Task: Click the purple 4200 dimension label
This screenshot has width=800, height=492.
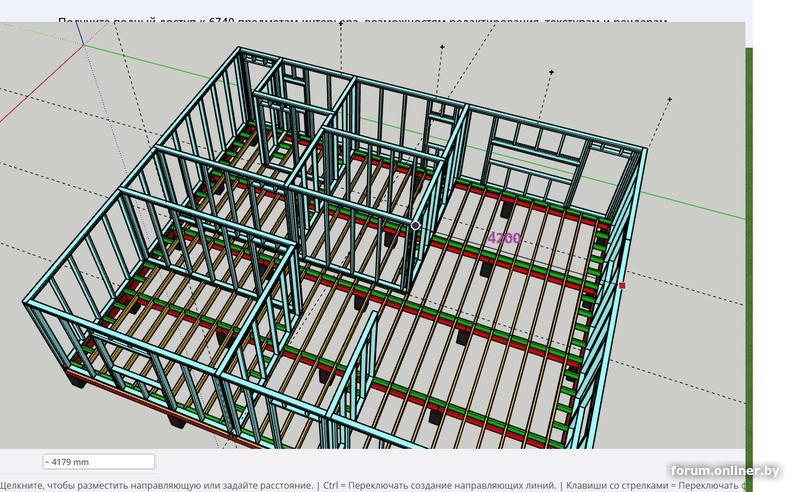Action: click(504, 238)
